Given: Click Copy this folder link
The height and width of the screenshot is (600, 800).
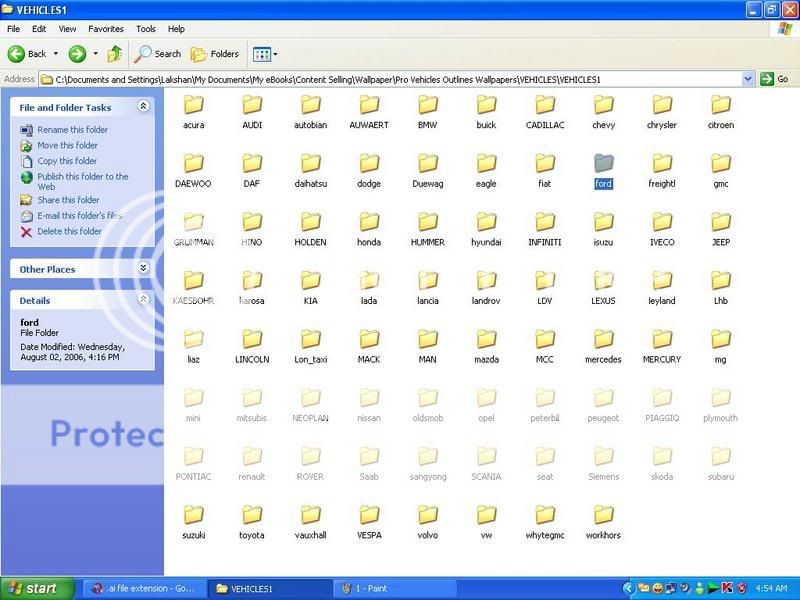Looking at the screenshot, I should click(67, 161).
